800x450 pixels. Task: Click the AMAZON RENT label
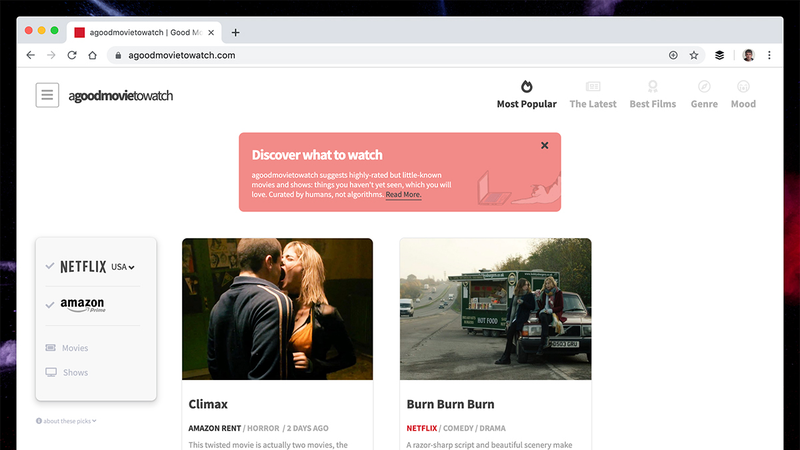click(214, 428)
